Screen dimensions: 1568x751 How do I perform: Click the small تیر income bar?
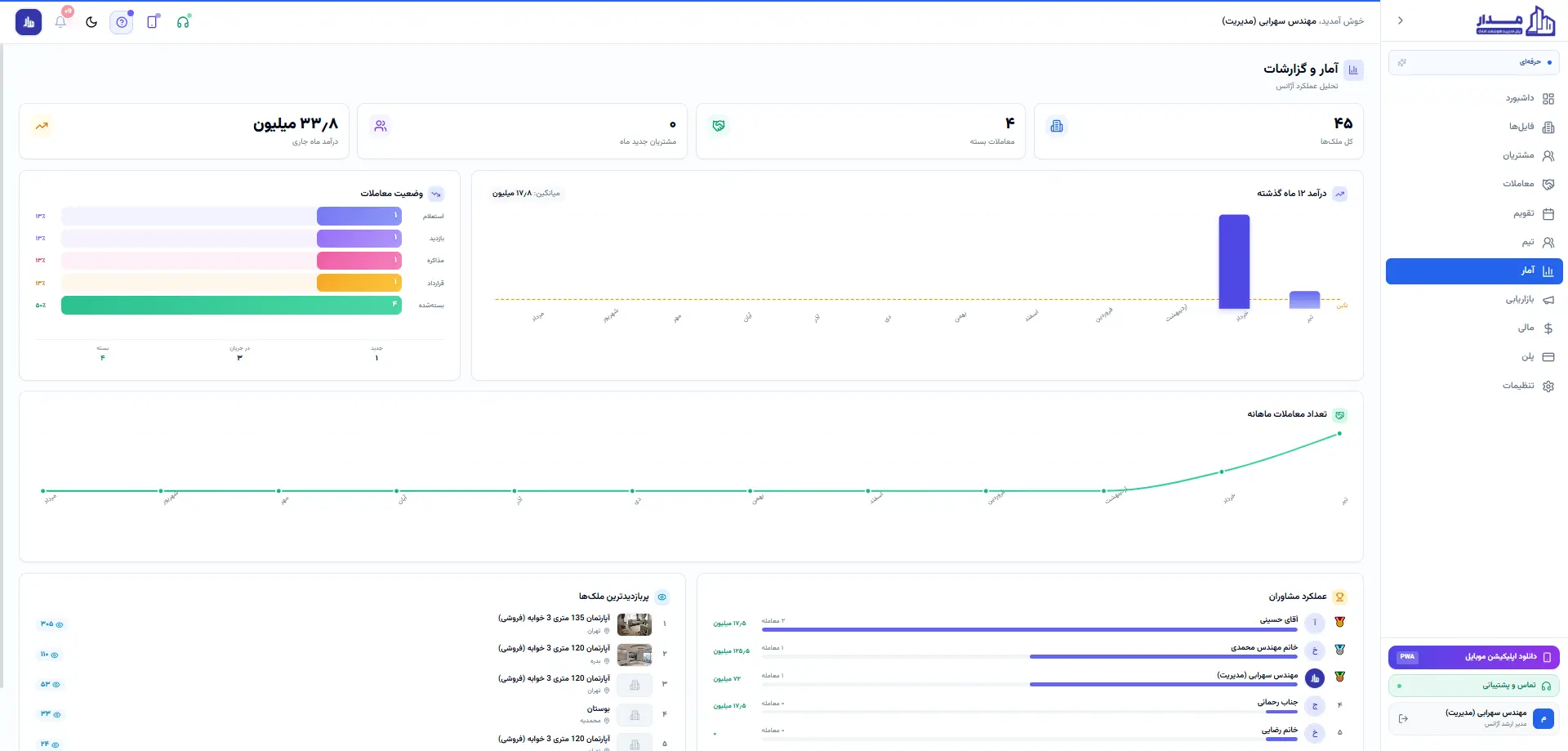1304,300
